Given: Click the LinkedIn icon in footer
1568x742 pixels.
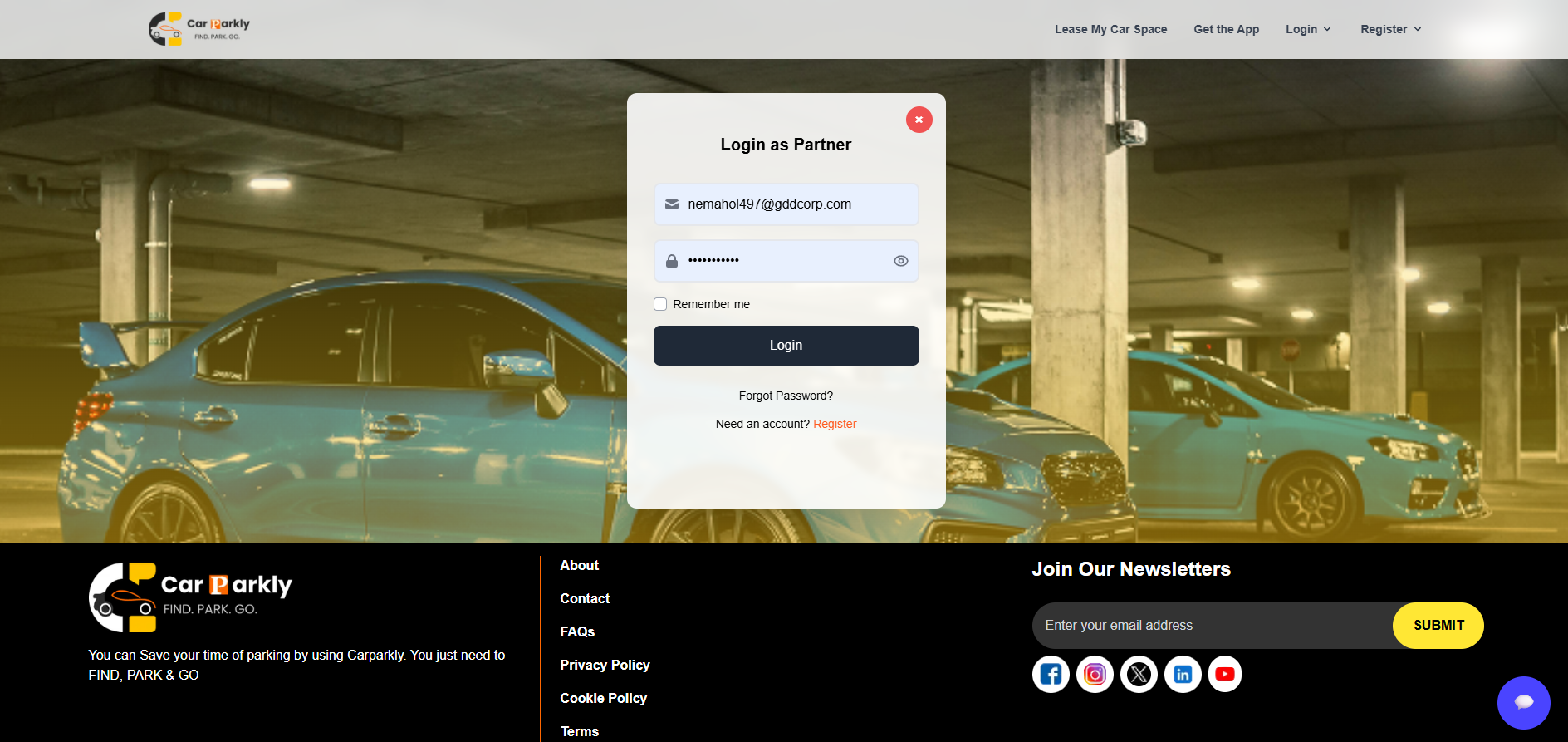Looking at the screenshot, I should click(x=1183, y=674).
